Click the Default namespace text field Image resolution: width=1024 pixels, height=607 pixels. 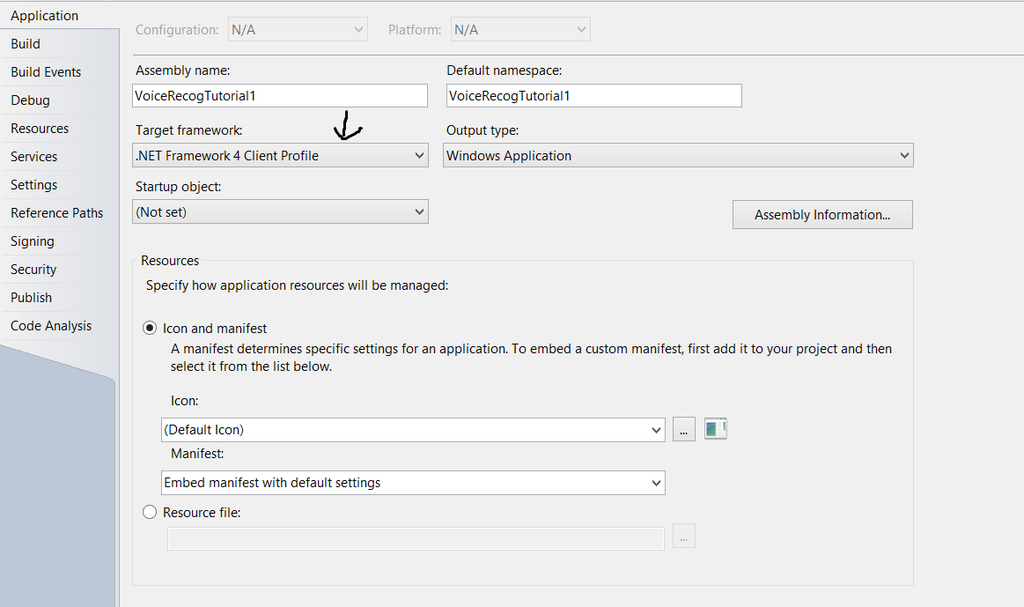coord(594,96)
